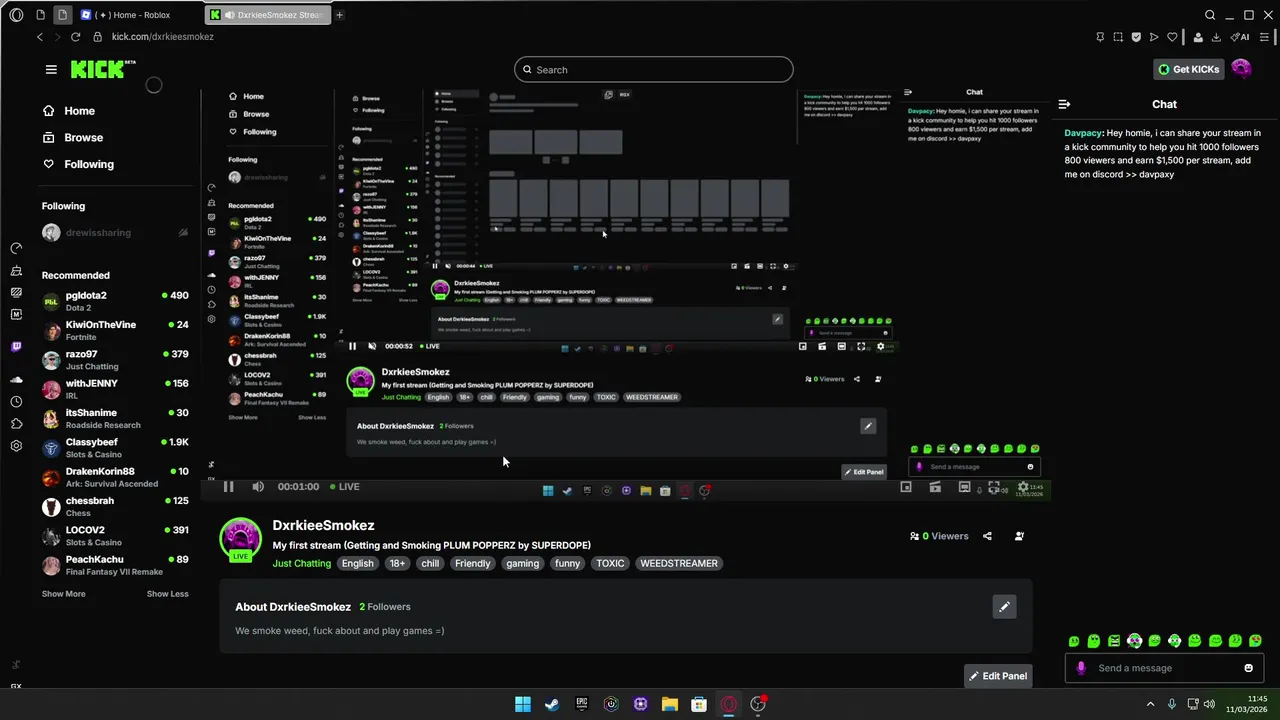Image resolution: width=1280 pixels, height=720 pixels.
Task: Click the address bar URL
Action: 162,37
